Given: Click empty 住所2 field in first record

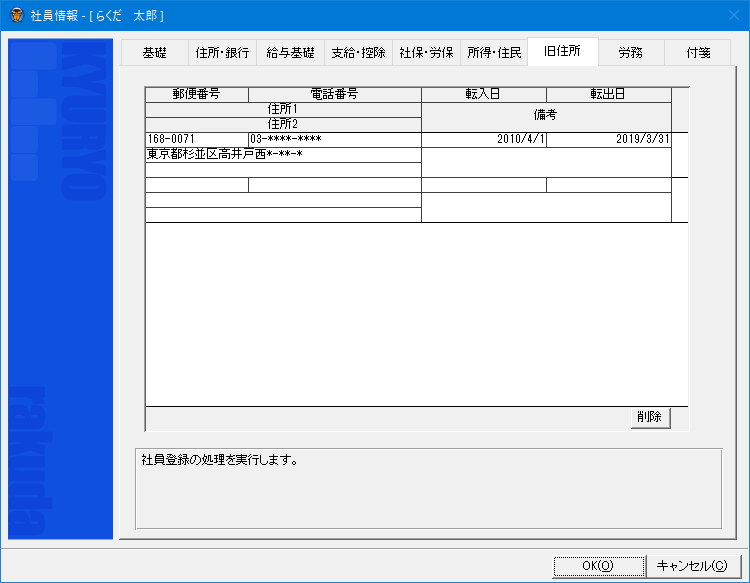Looking at the screenshot, I should click(283, 170).
